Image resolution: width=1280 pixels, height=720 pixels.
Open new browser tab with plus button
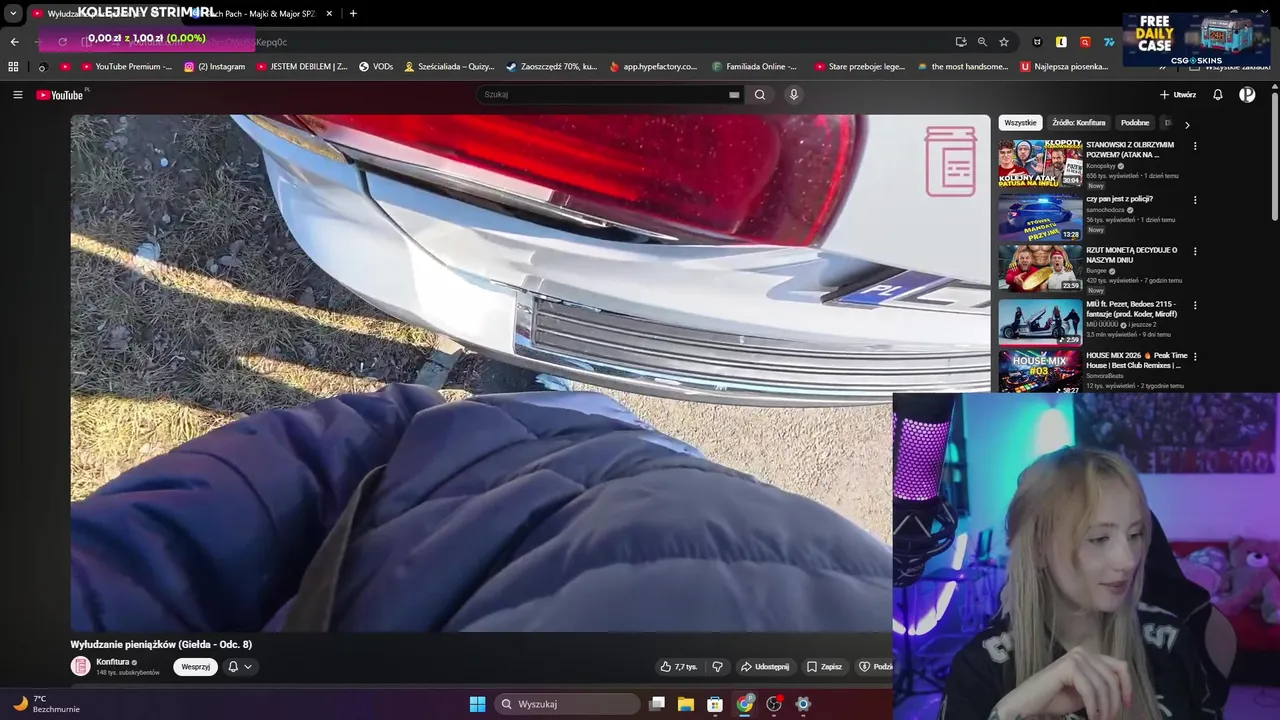pyautogui.click(x=353, y=13)
